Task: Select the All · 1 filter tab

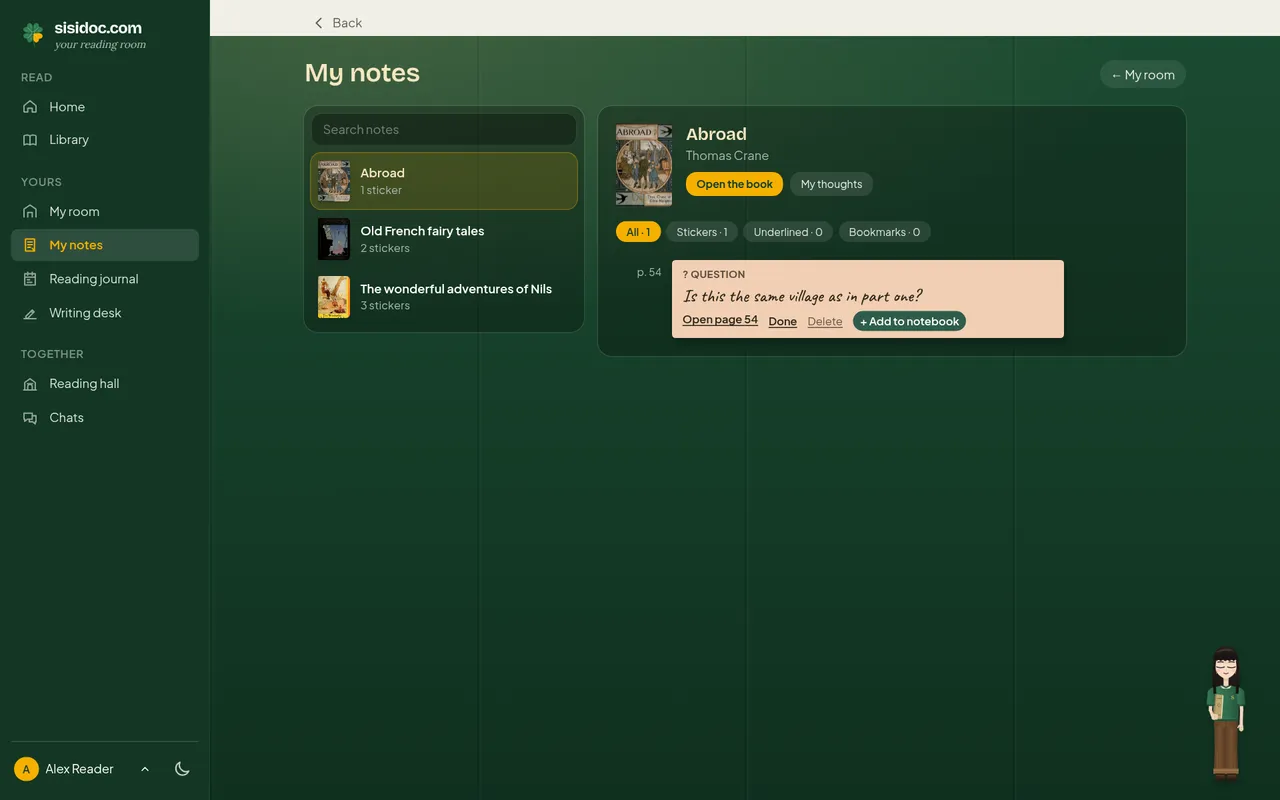Action: [638, 232]
